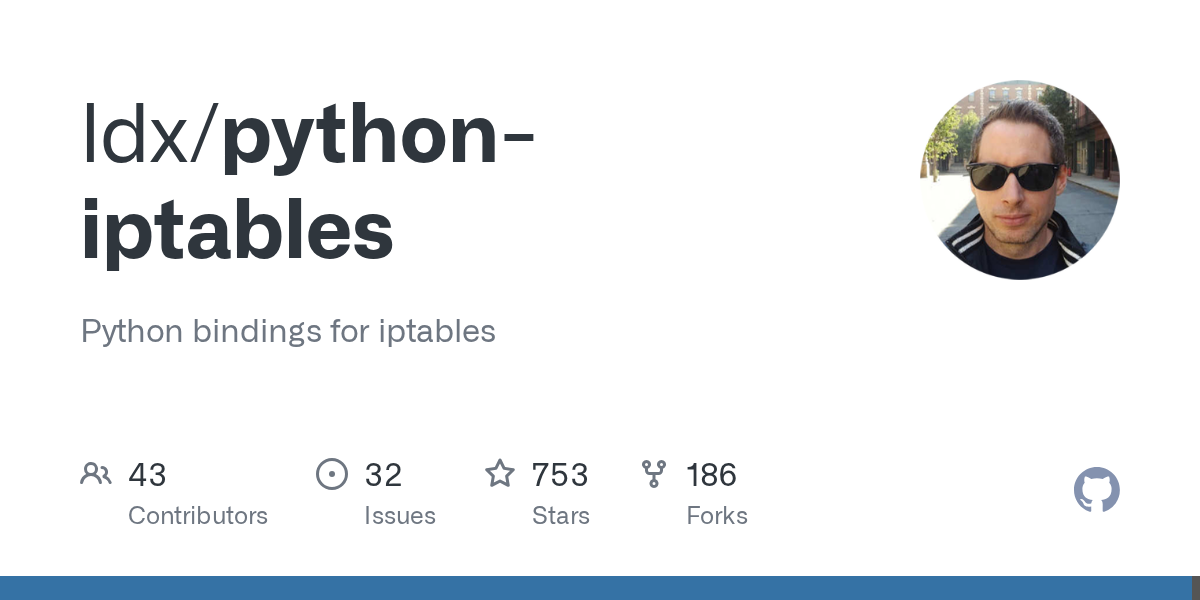Click the Contributors people icon
The height and width of the screenshot is (600, 1200).
[96, 474]
